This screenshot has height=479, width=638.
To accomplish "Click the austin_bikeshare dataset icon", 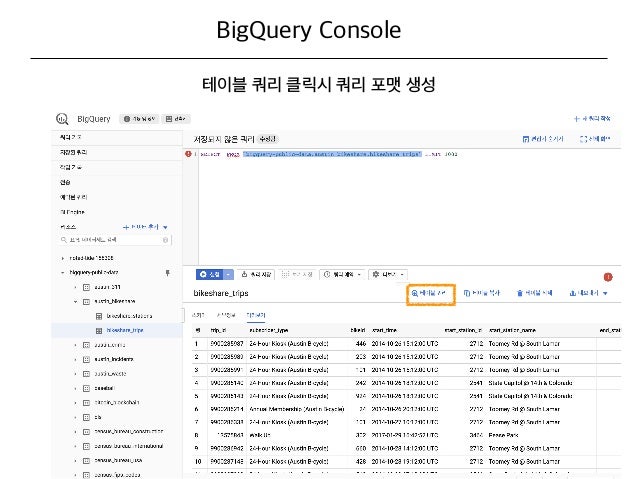I will (86, 302).
